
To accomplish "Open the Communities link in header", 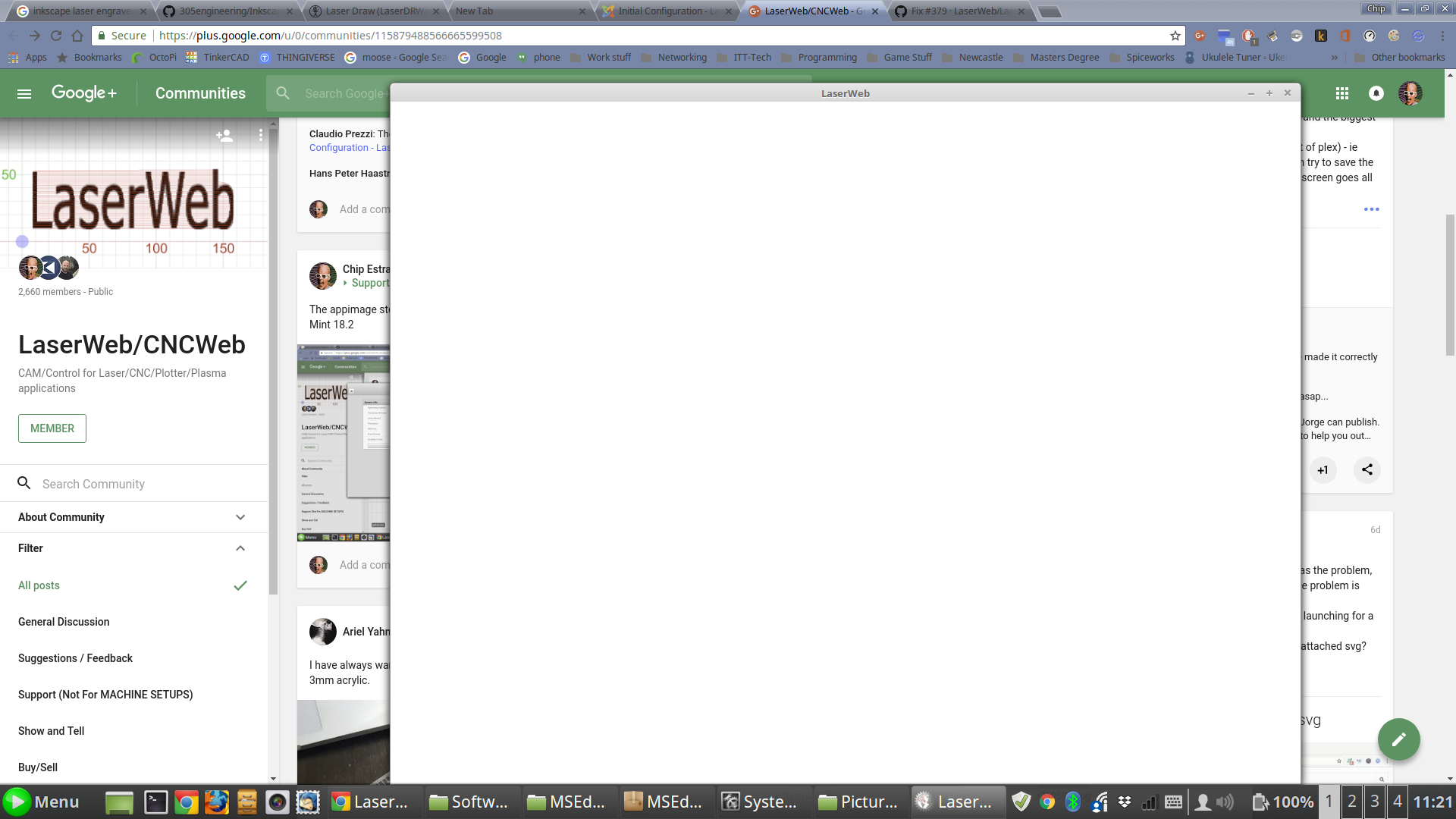I will click(x=200, y=93).
